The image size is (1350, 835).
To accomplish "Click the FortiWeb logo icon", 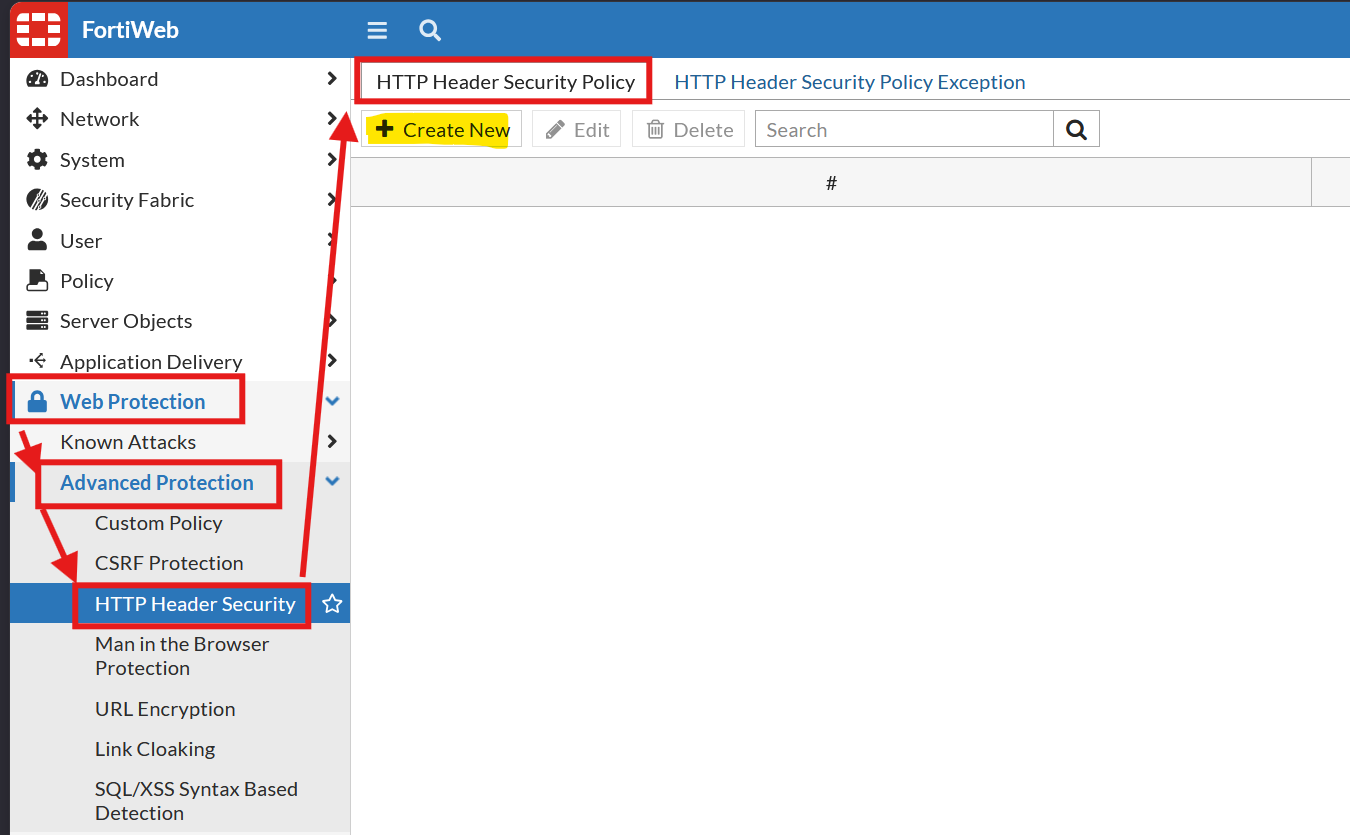I will [39, 30].
